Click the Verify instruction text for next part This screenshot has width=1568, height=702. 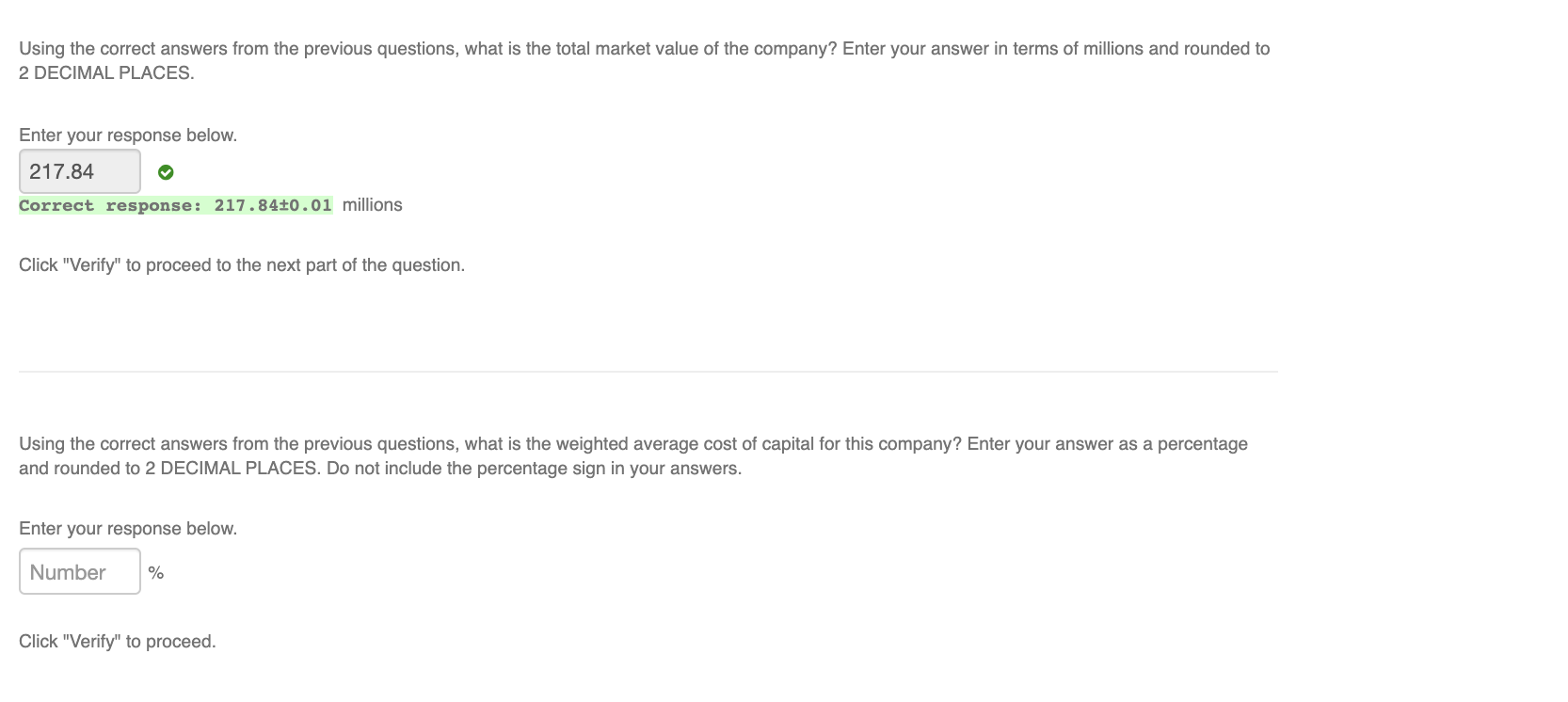[x=242, y=264]
